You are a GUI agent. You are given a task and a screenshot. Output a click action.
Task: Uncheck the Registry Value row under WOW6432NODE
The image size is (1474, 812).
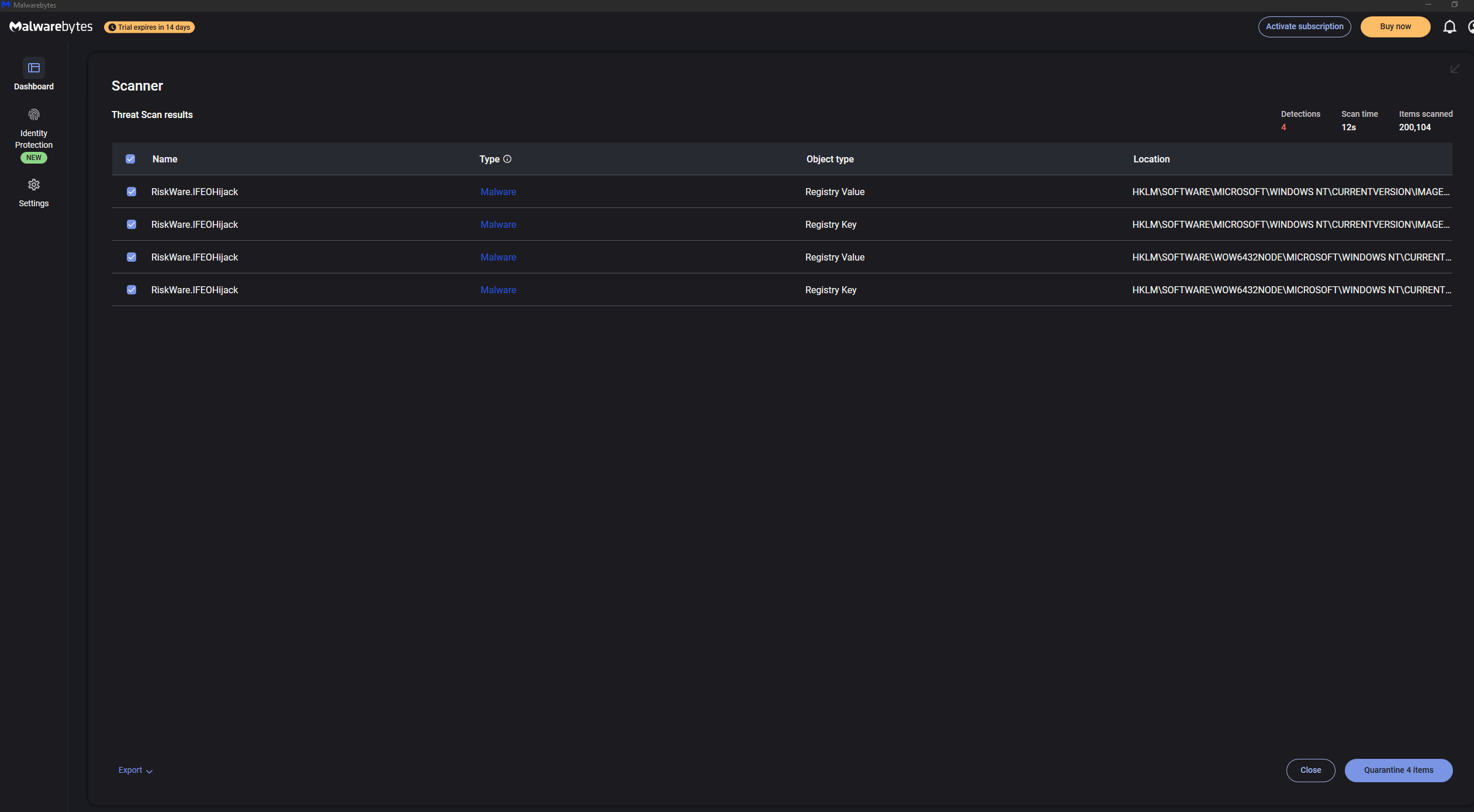(132, 257)
